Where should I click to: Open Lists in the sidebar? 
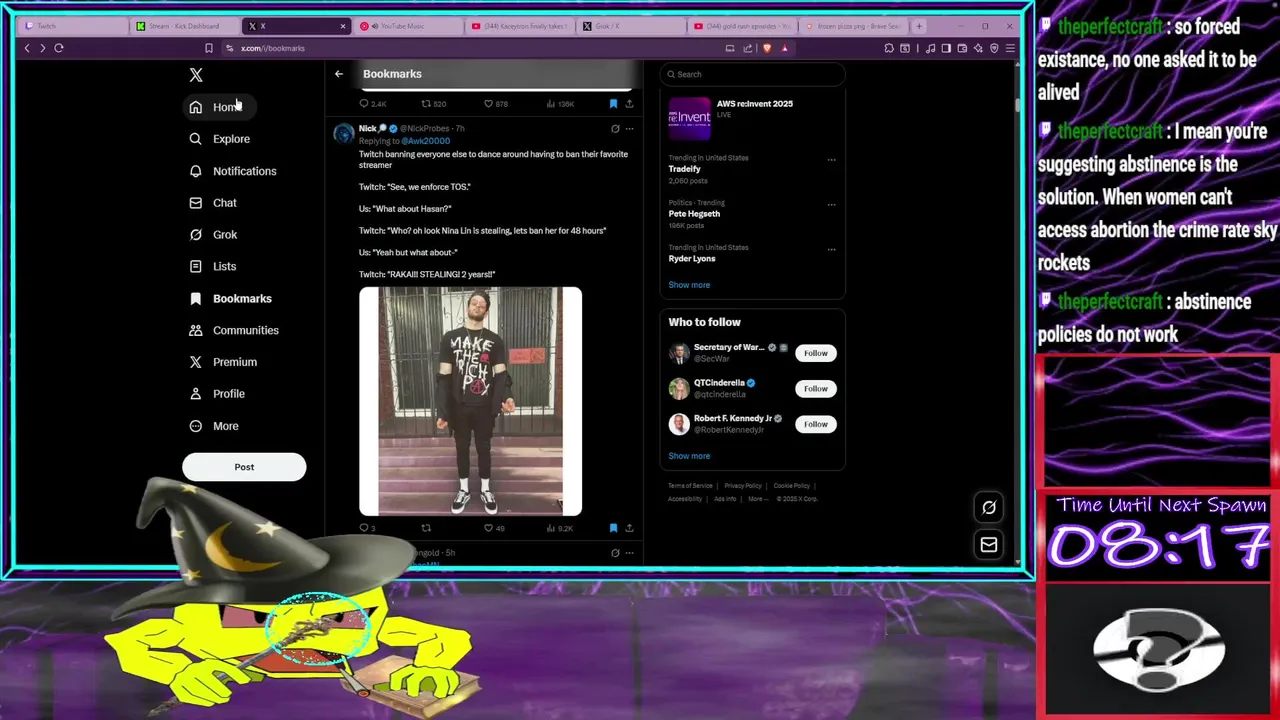pos(212,267)
